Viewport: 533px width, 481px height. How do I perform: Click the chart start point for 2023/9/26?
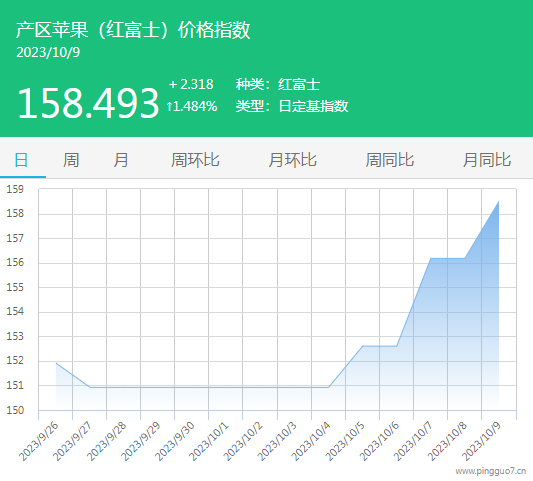tap(56, 363)
